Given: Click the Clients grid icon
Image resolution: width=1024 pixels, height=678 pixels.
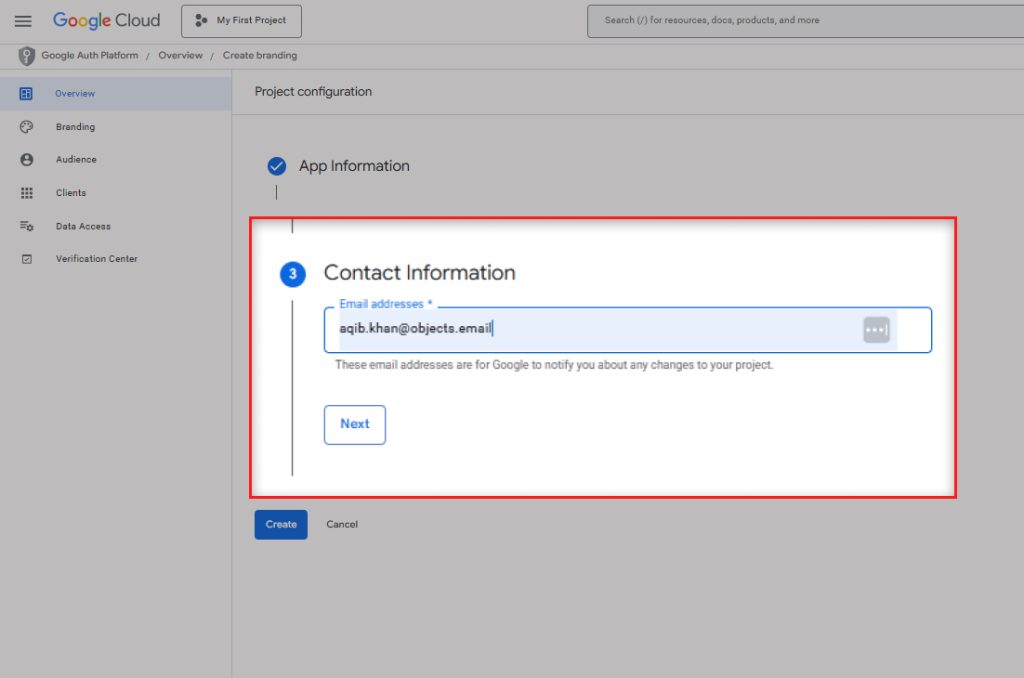Looking at the screenshot, I should [x=27, y=193].
